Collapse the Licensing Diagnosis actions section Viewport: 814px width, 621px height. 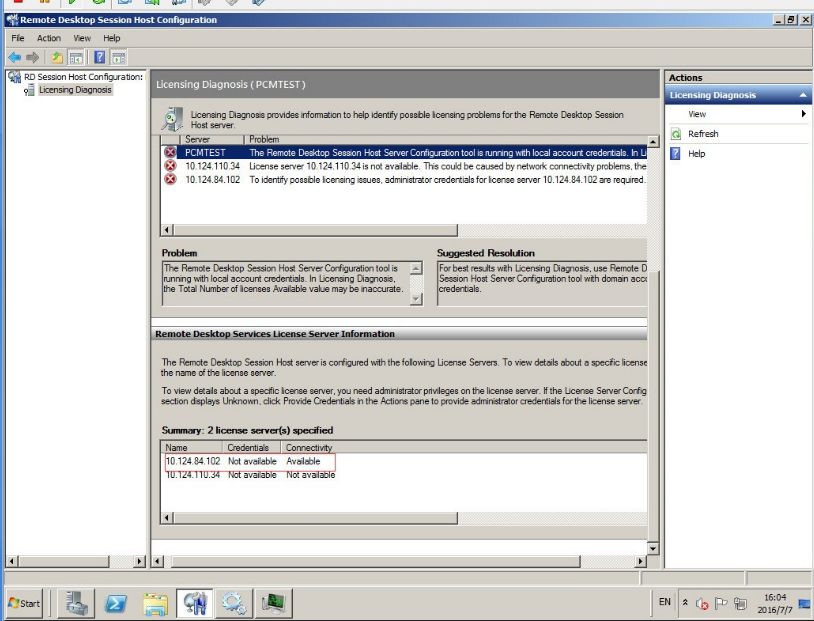click(803, 95)
